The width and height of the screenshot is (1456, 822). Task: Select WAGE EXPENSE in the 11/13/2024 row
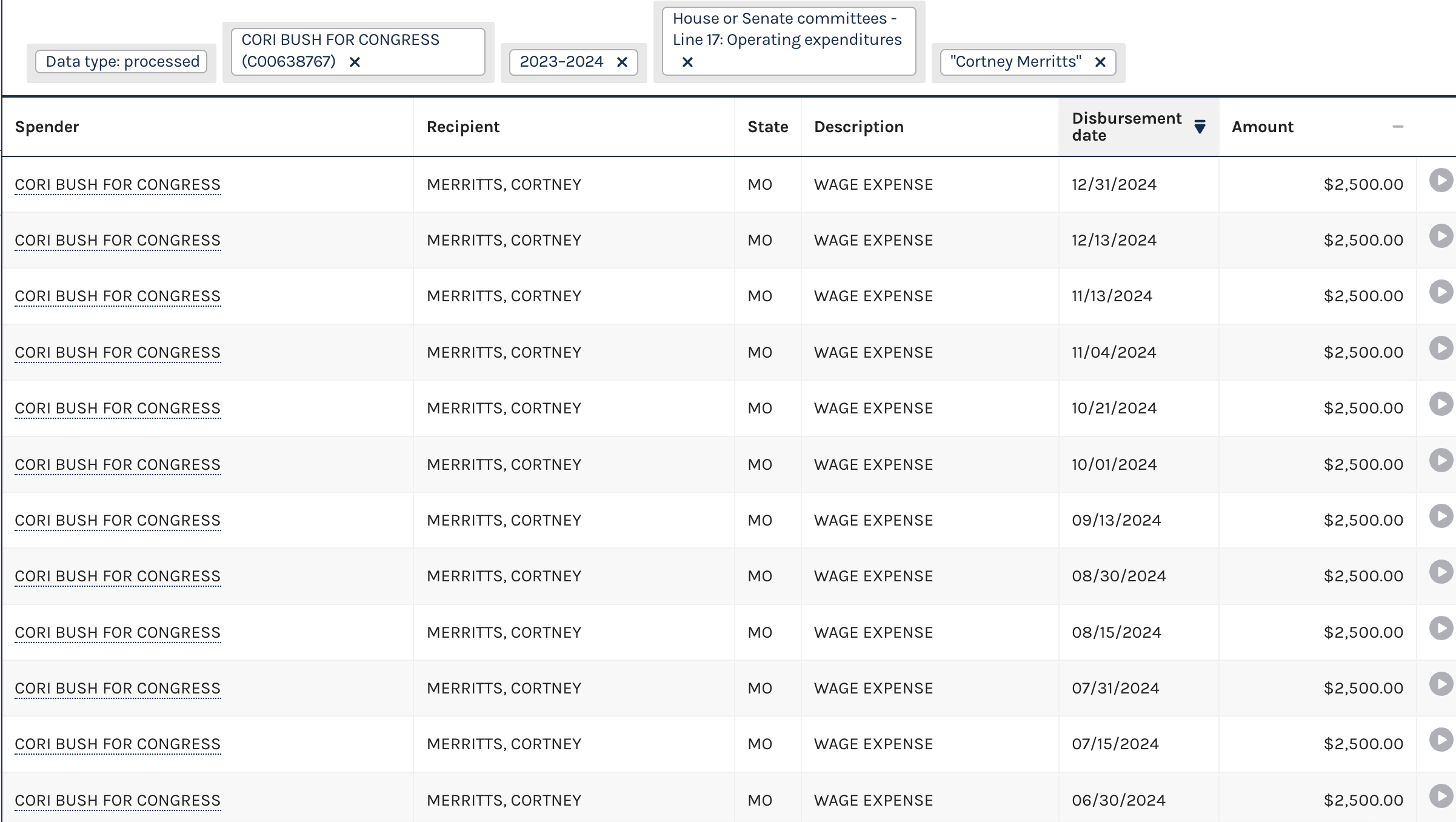pos(873,296)
